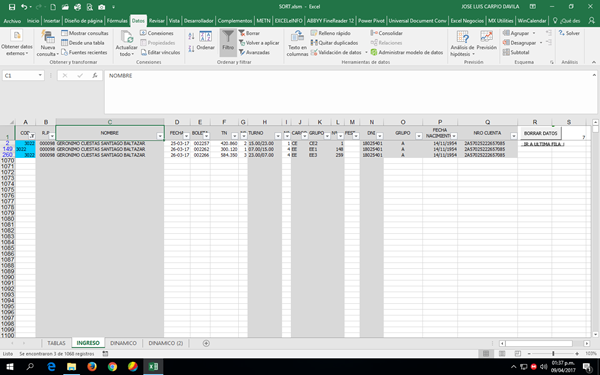Click in the formula bar showing NOMBRE

click(347, 92)
